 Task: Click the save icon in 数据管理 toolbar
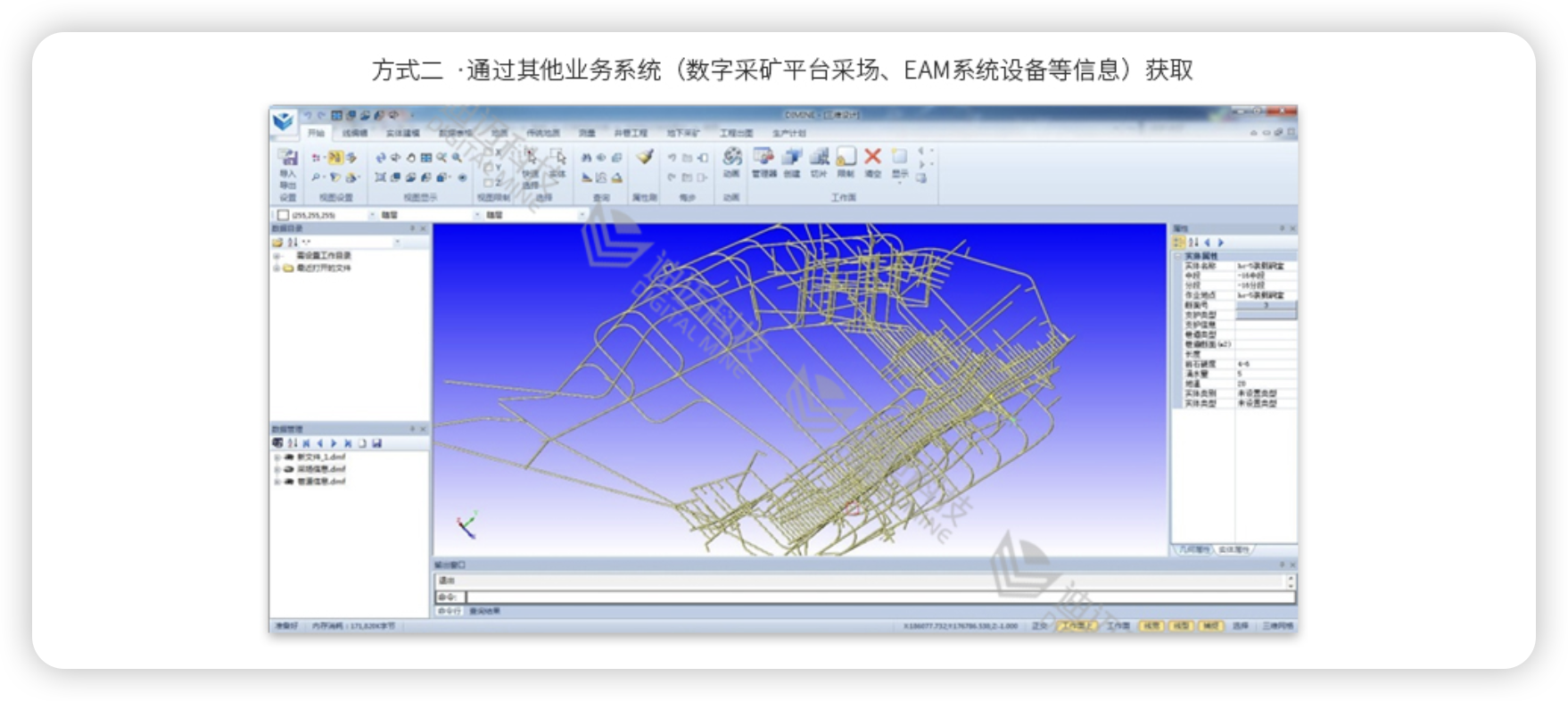click(x=377, y=443)
